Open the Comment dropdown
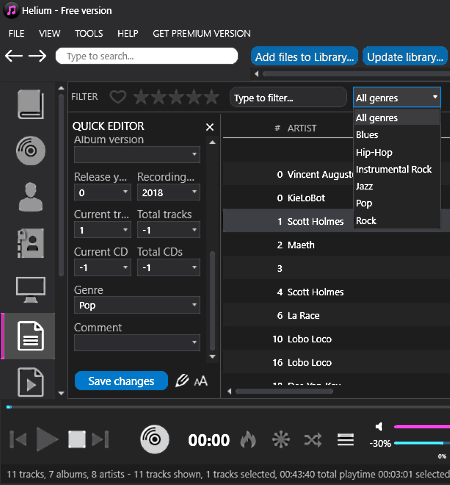Screen dimensions: 450x485 pyautogui.click(x=137, y=343)
